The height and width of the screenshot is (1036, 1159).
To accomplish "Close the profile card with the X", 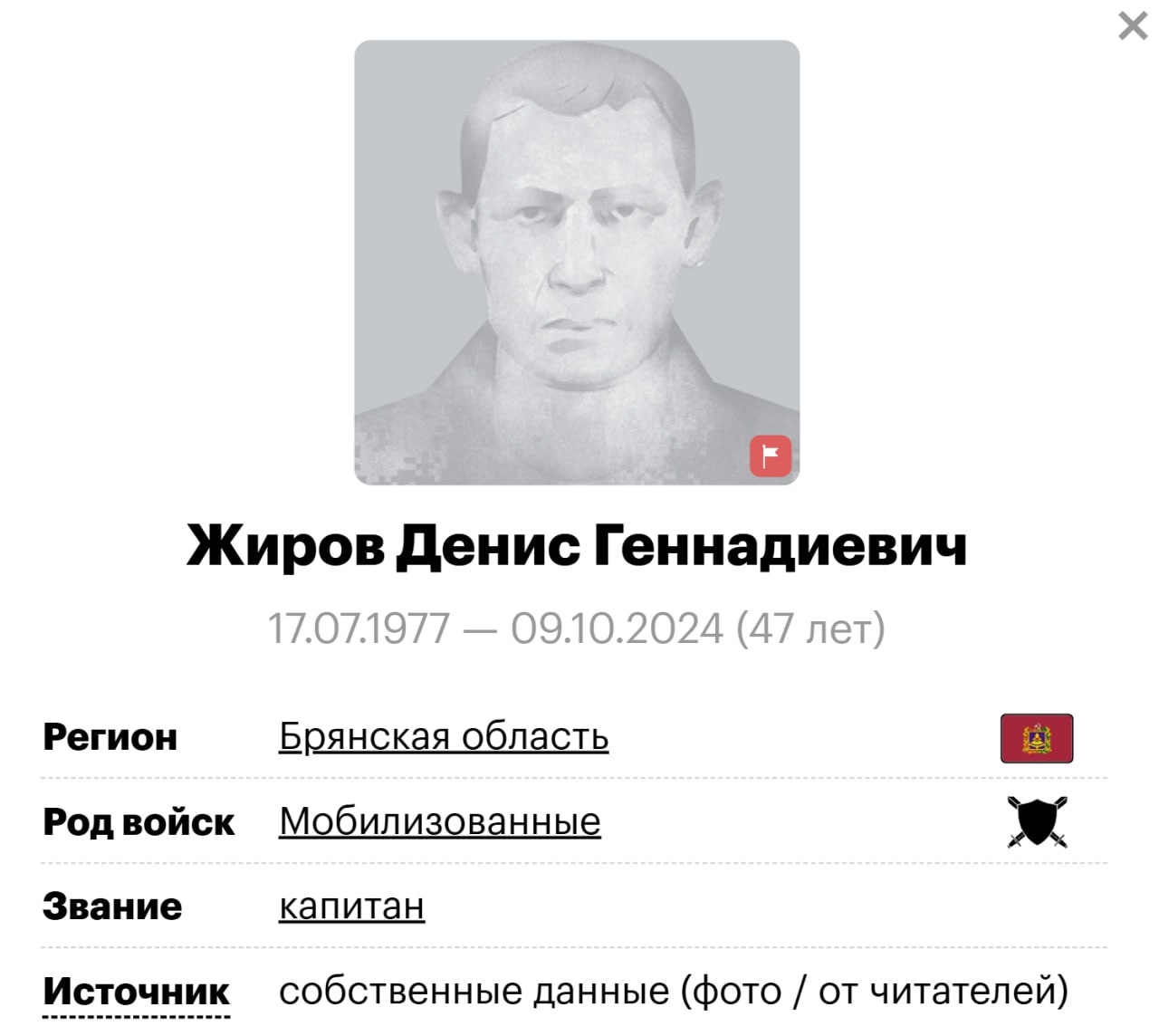I will tap(1133, 26).
